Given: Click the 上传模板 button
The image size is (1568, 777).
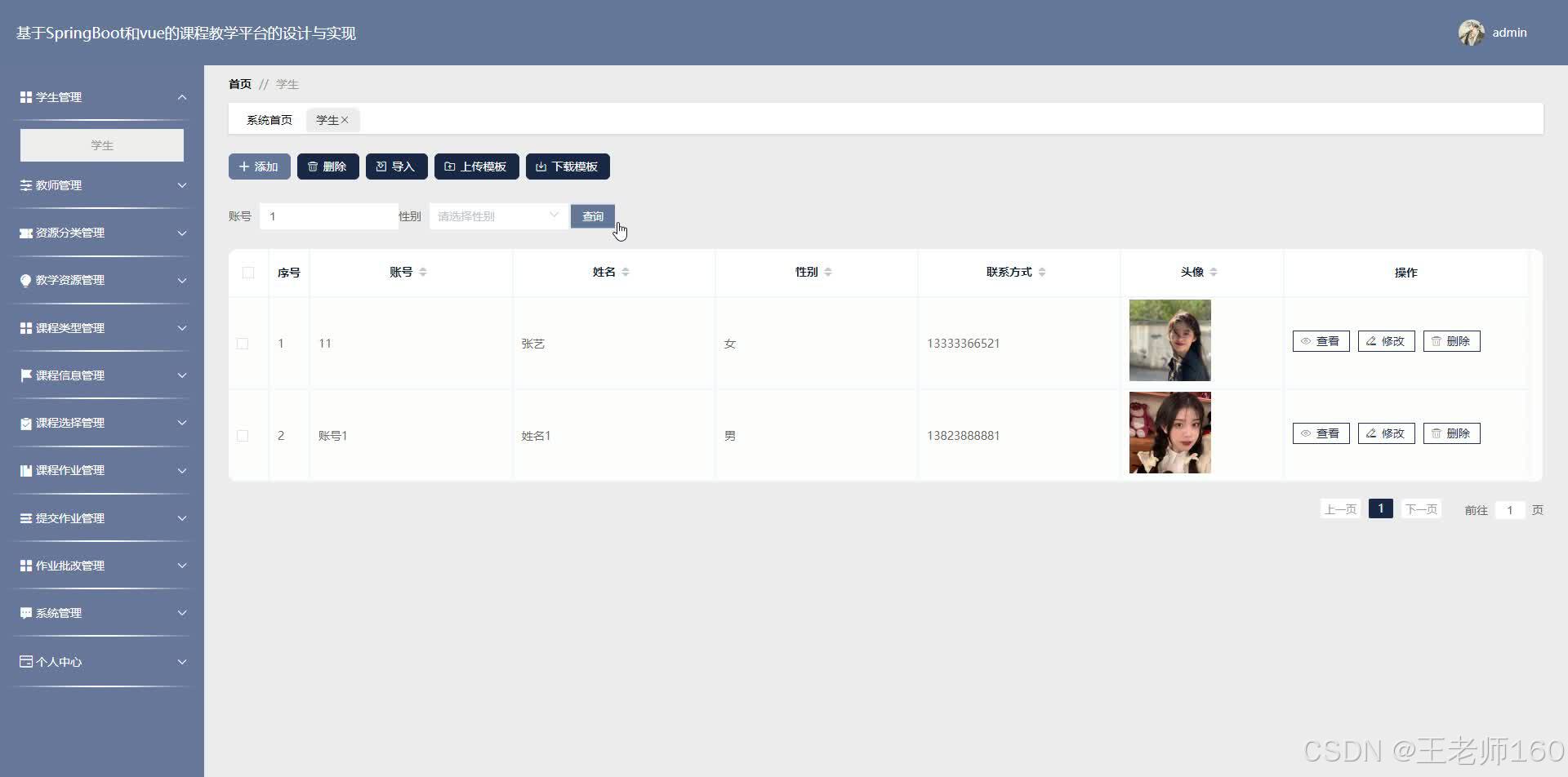Looking at the screenshot, I should [477, 166].
